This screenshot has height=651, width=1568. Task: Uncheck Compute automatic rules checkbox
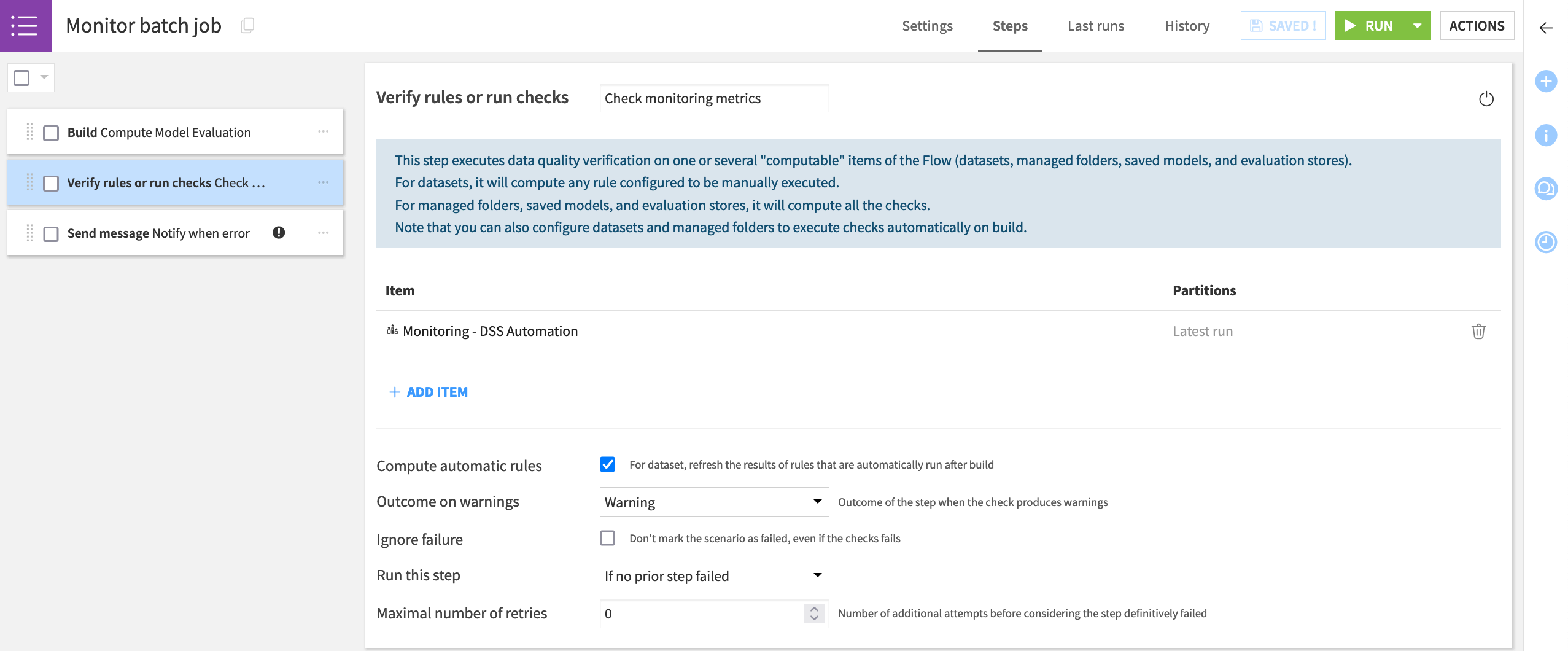(607, 465)
